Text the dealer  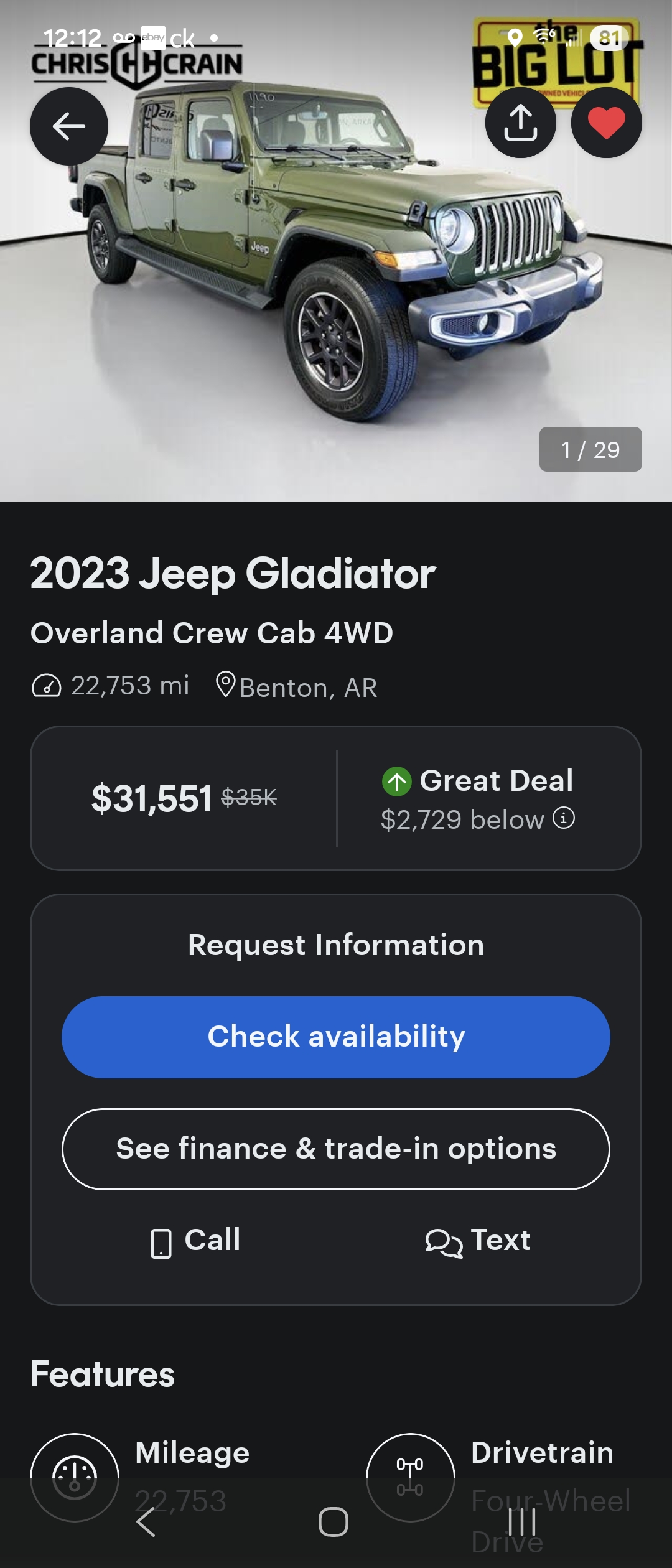click(x=478, y=1240)
